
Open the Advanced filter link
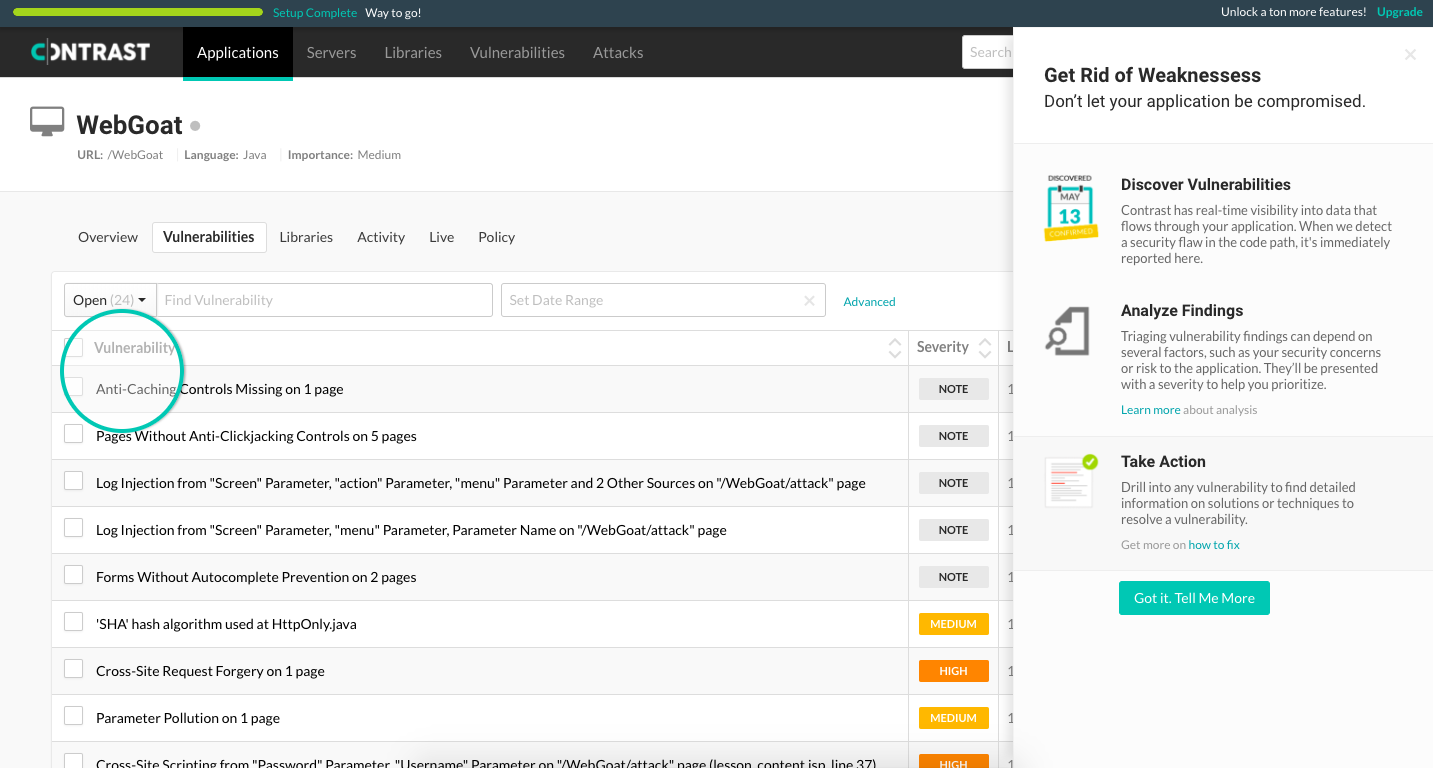pyautogui.click(x=869, y=301)
